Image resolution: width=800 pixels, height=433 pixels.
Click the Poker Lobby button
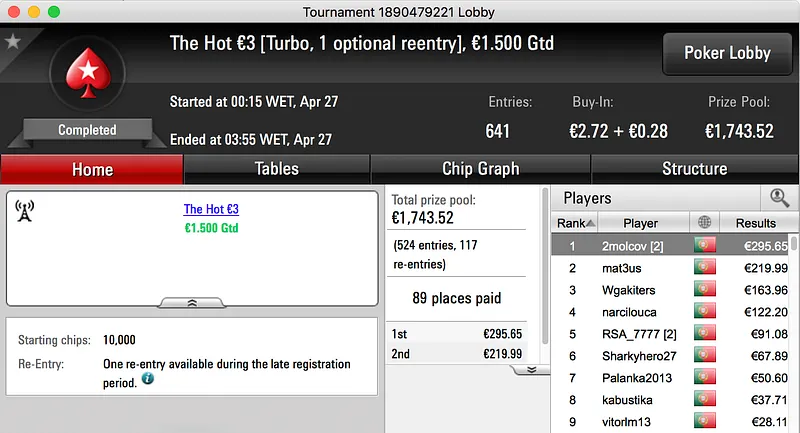(727, 53)
